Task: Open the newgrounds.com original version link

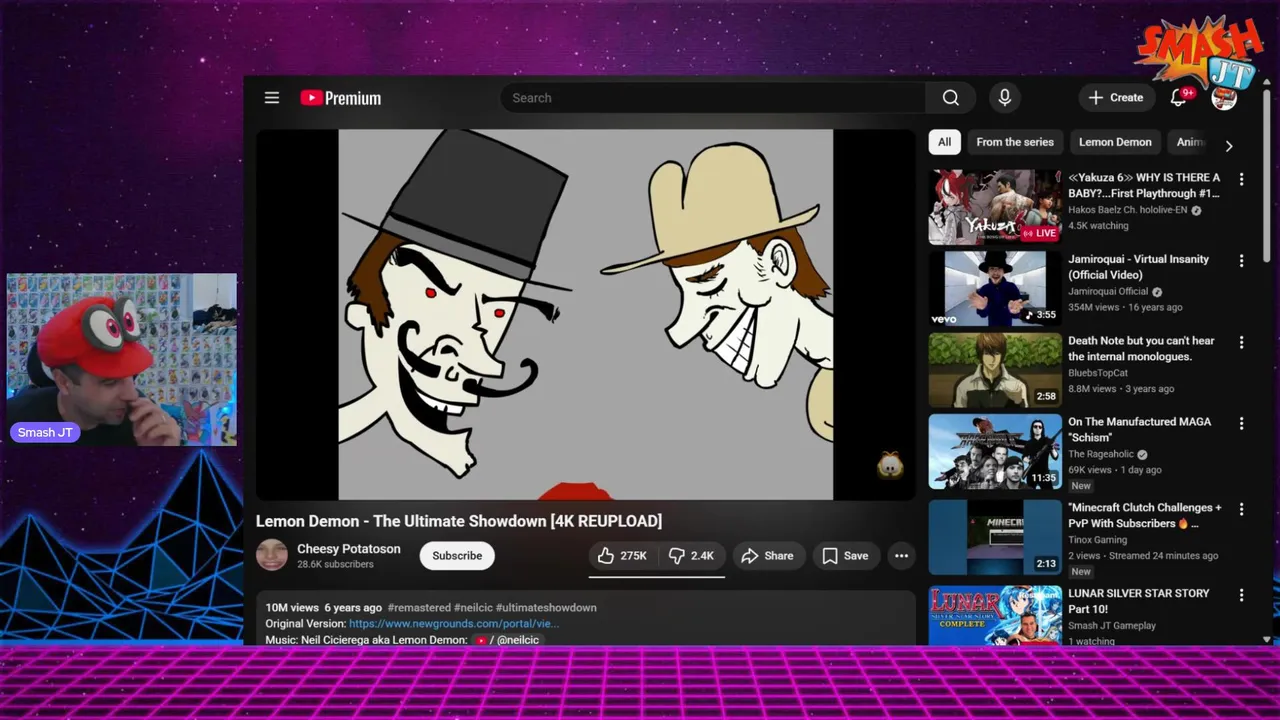Action: [454, 624]
